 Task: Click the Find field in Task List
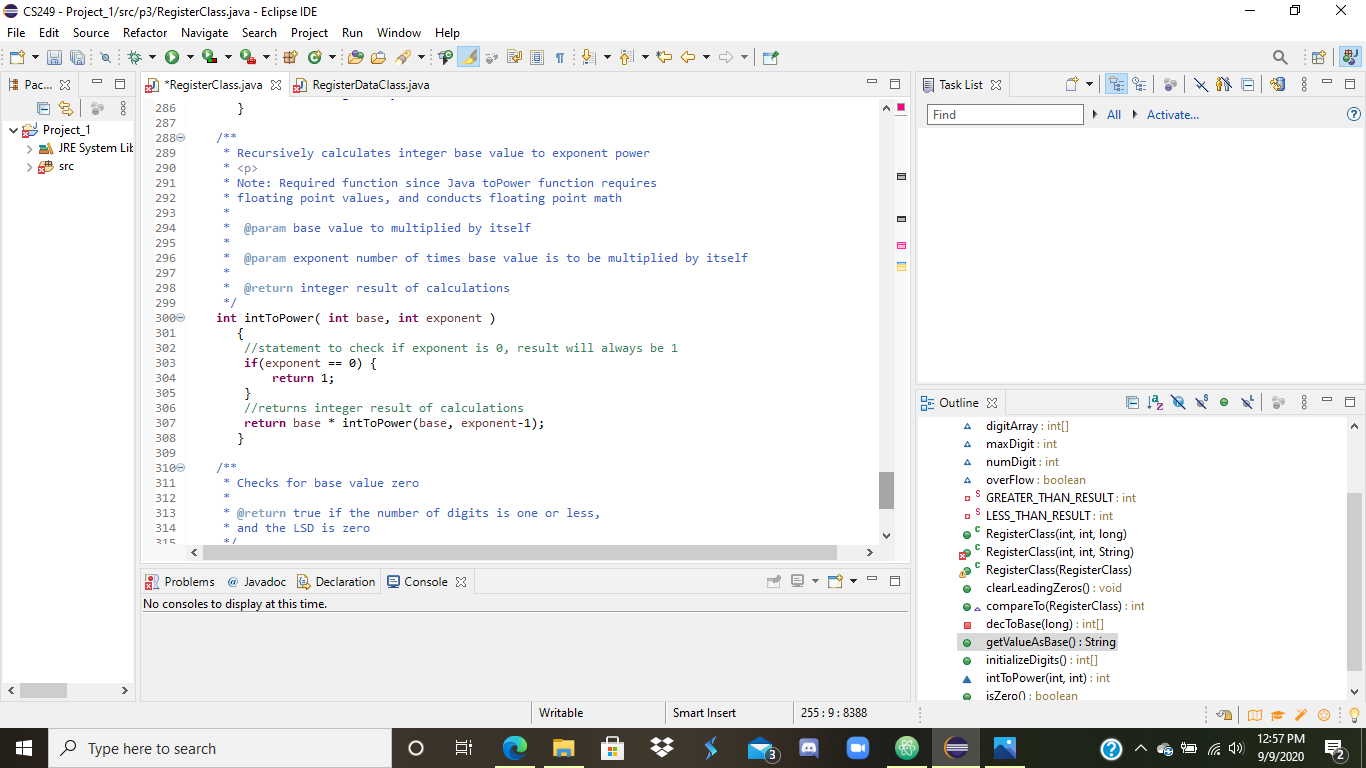[x=1005, y=115]
